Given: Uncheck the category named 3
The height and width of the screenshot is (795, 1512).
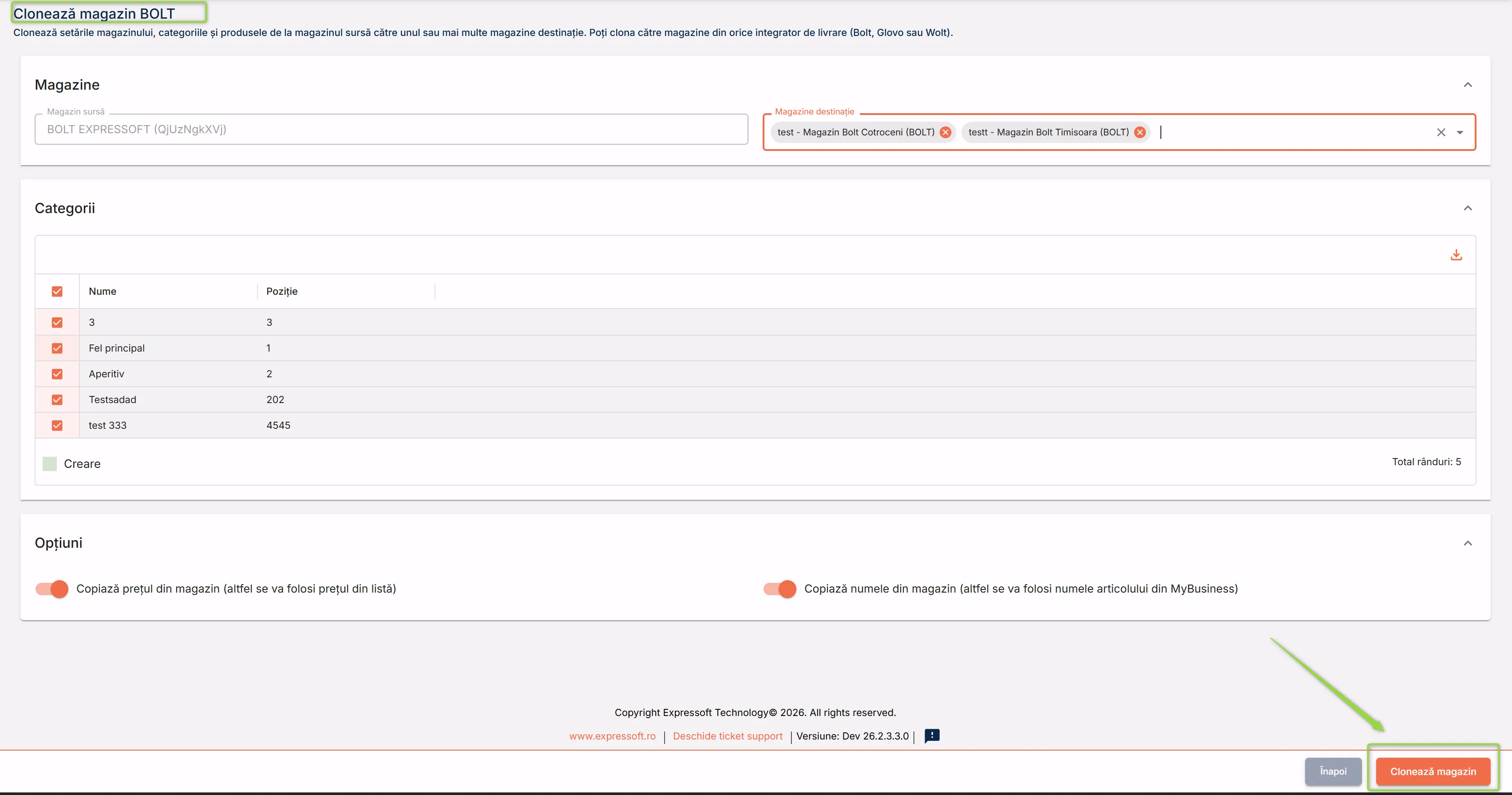Looking at the screenshot, I should point(57,322).
